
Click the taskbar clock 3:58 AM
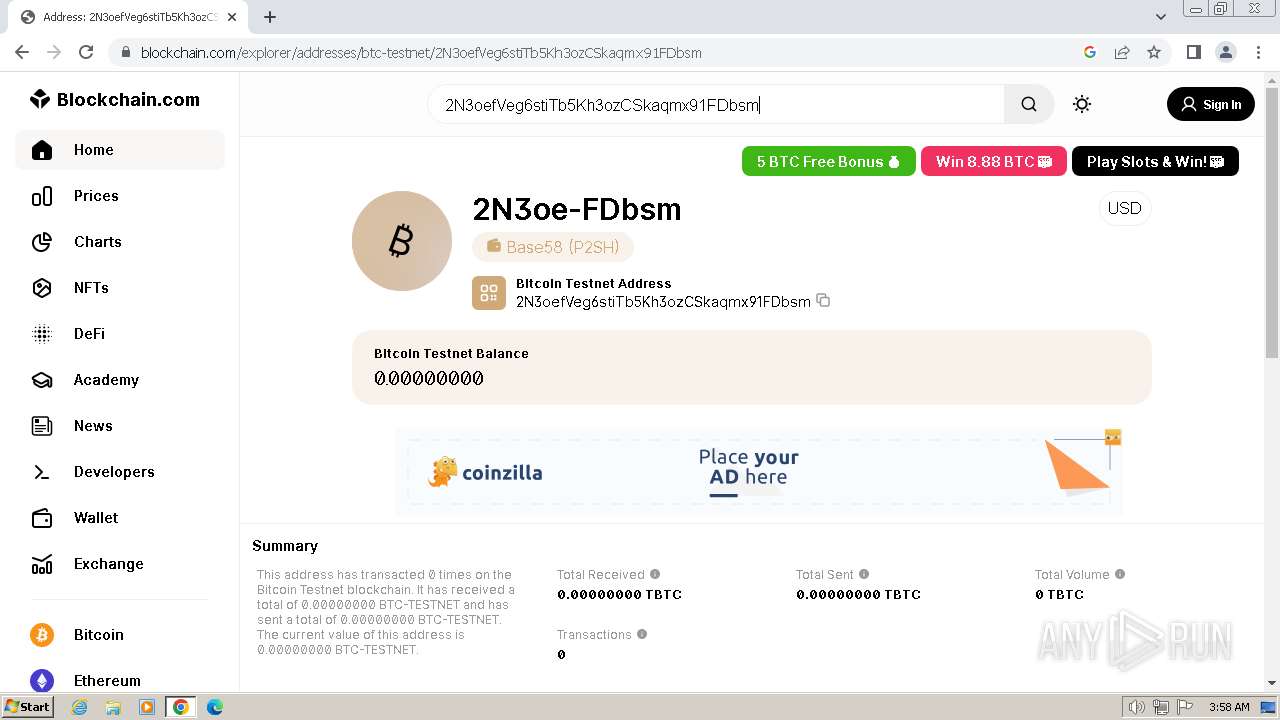click(1228, 707)
